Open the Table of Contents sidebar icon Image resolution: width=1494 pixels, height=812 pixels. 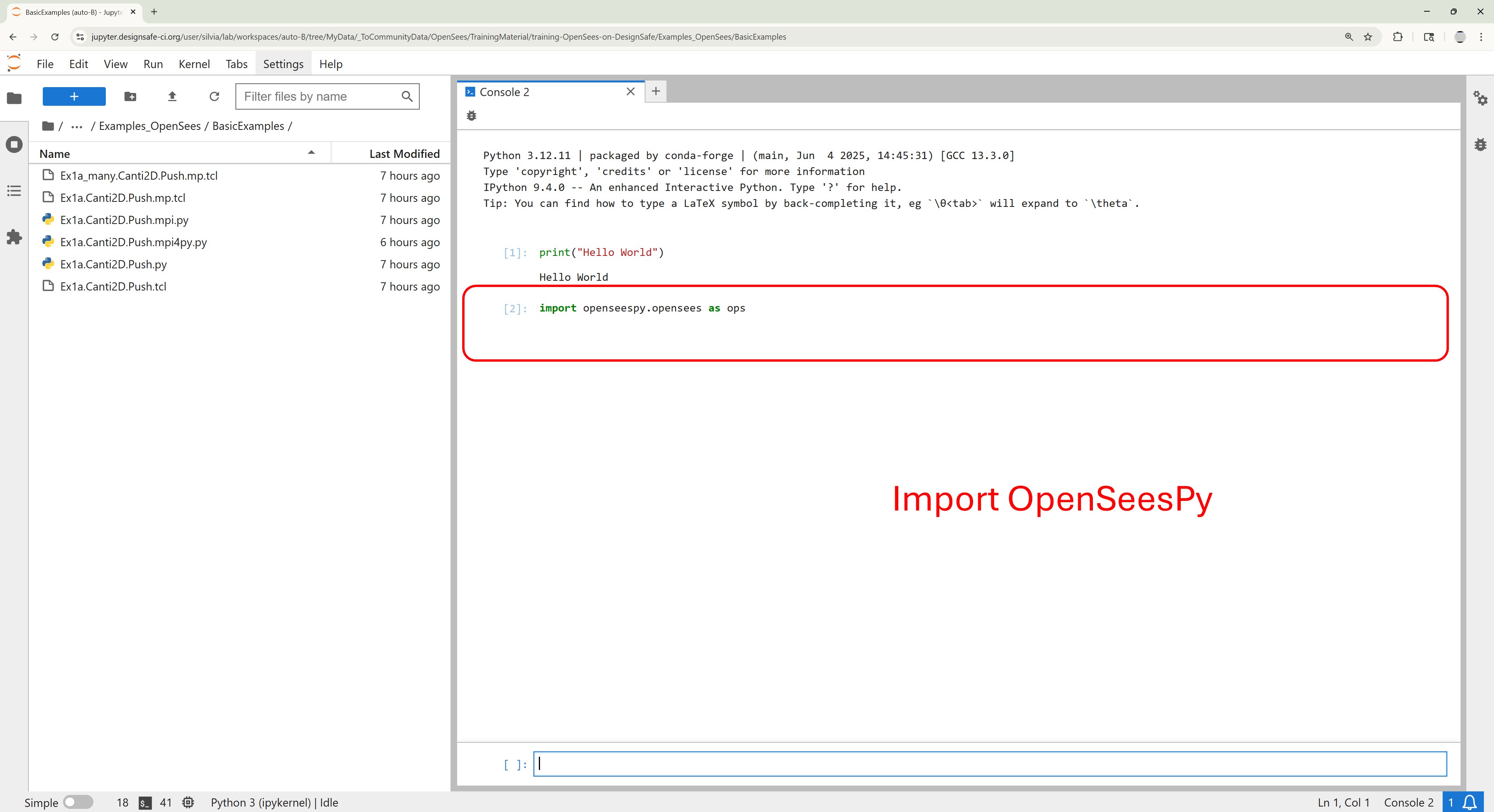click(14, 191)
